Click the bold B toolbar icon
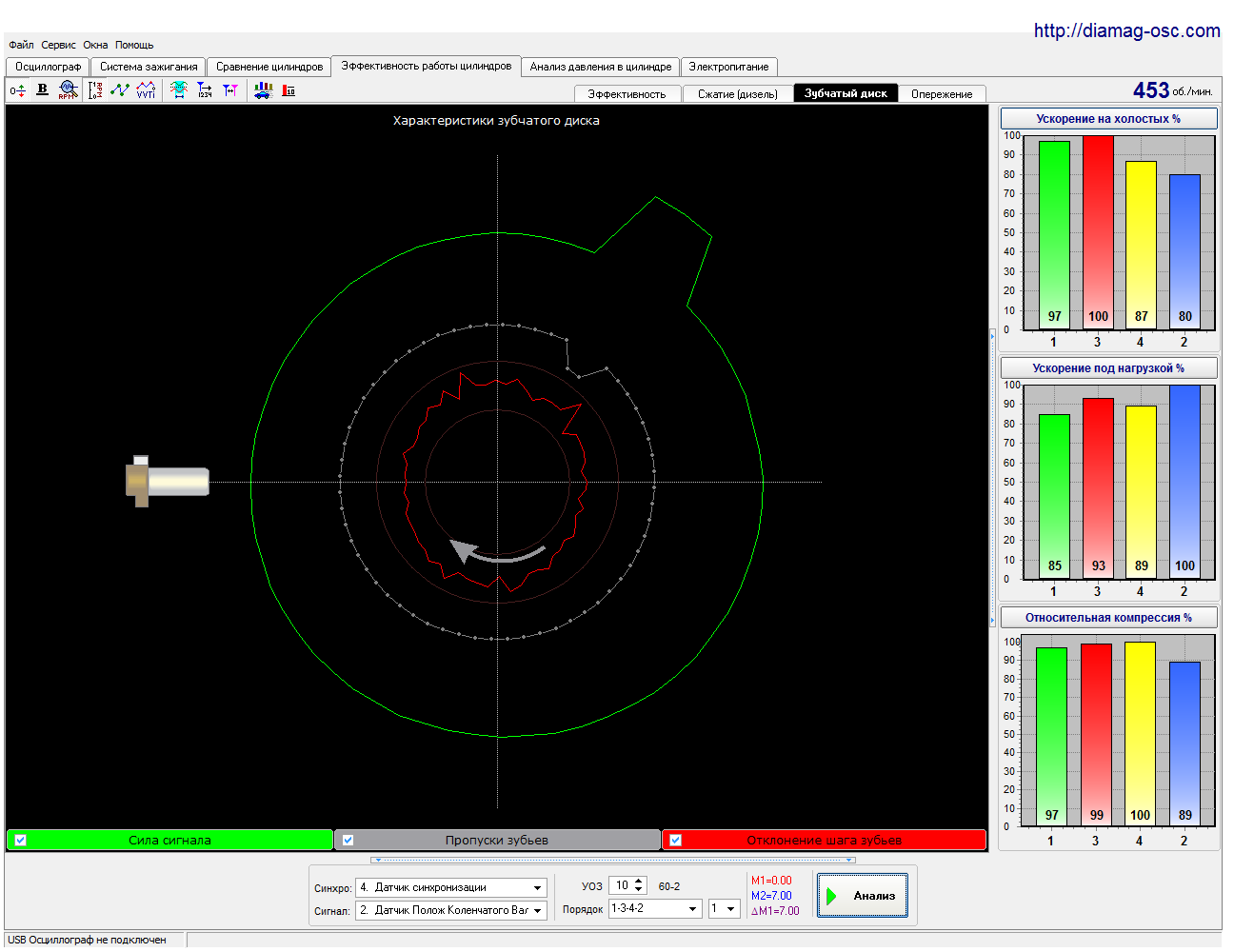The image size is (1234, 952). click(x=42, y=89)
